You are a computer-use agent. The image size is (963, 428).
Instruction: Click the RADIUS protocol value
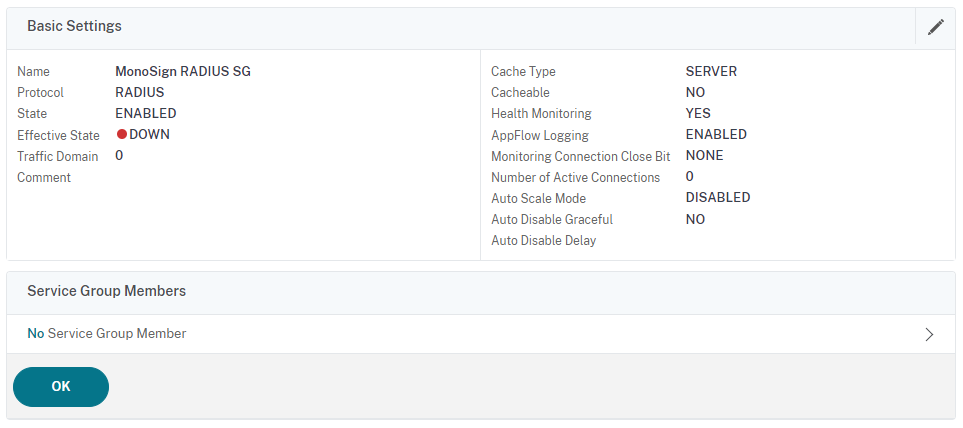(139, 93)
